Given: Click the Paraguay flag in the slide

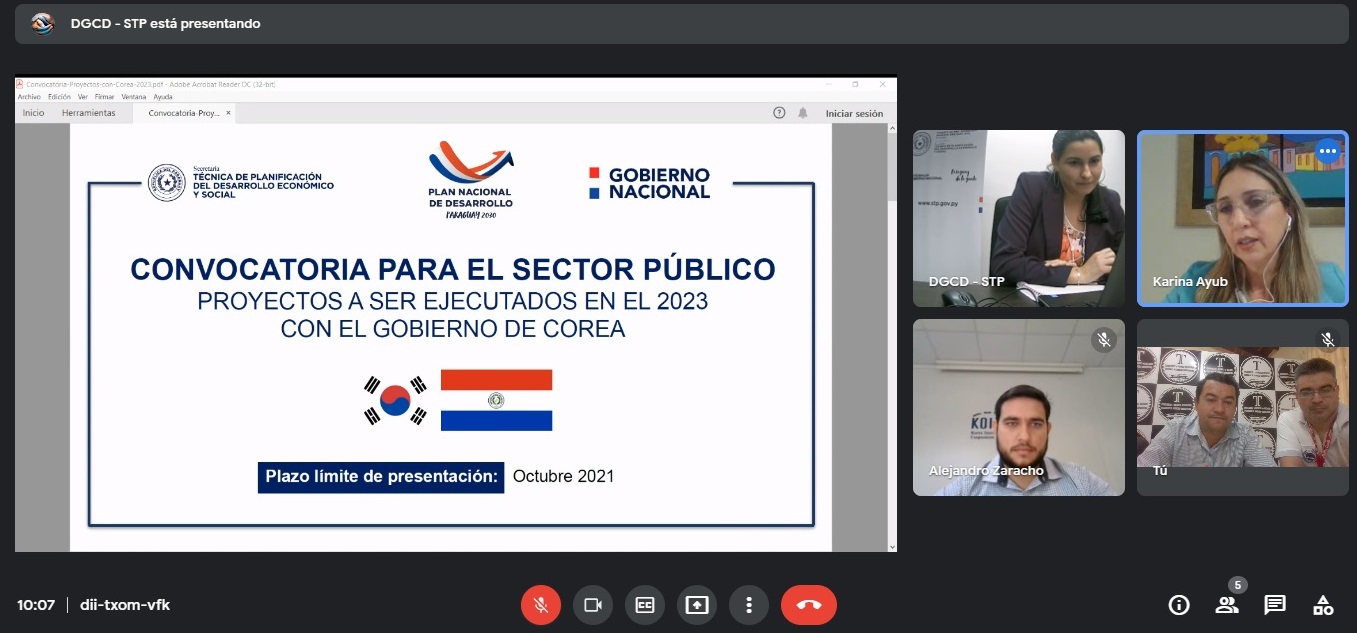Looking at the screenshot, I should pyautogui.click(x=497, y=400).
